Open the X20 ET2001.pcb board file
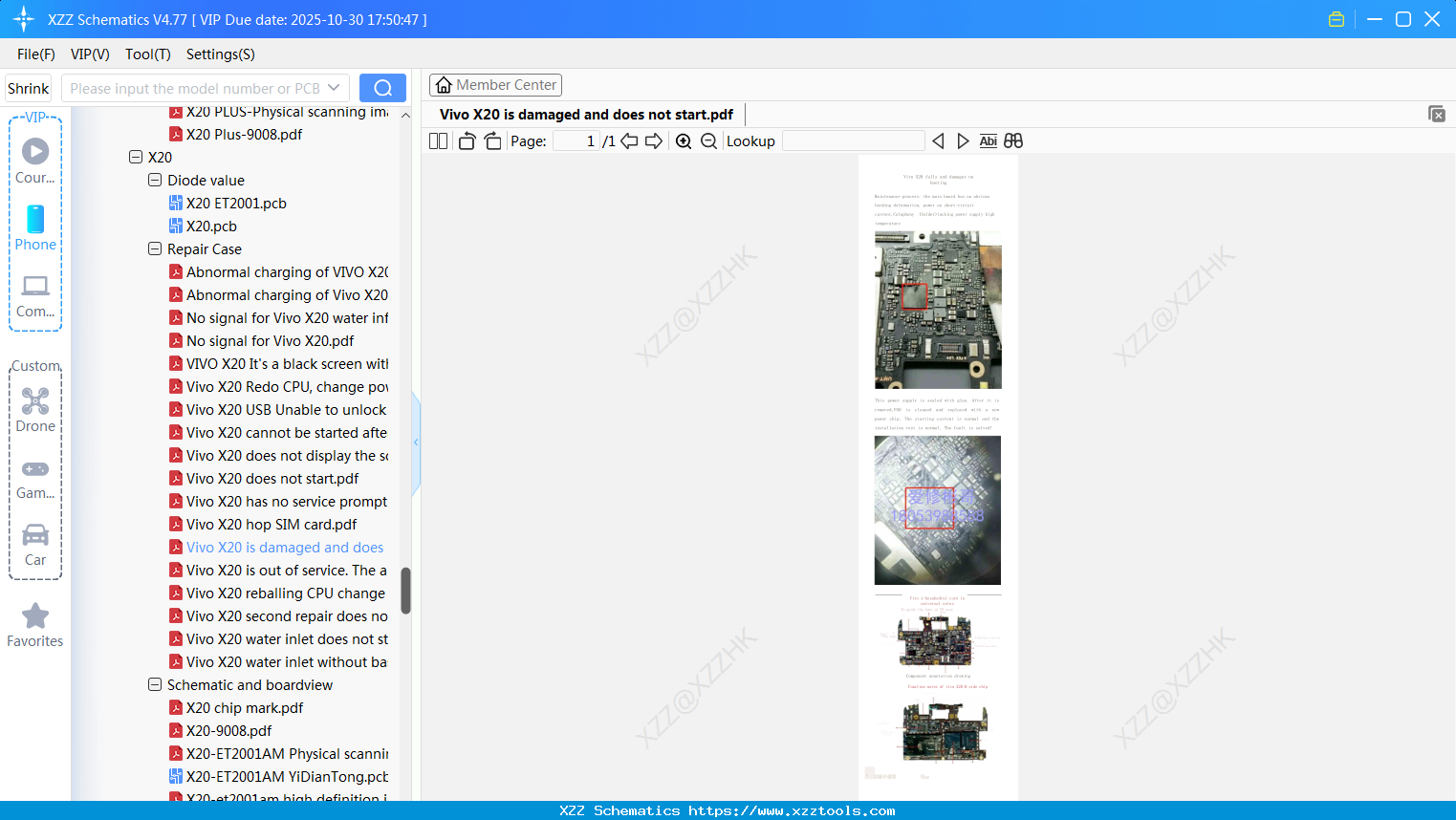The width and height of the screenshot is (1456, 820). pyautogui.click(x=236, y=204)
